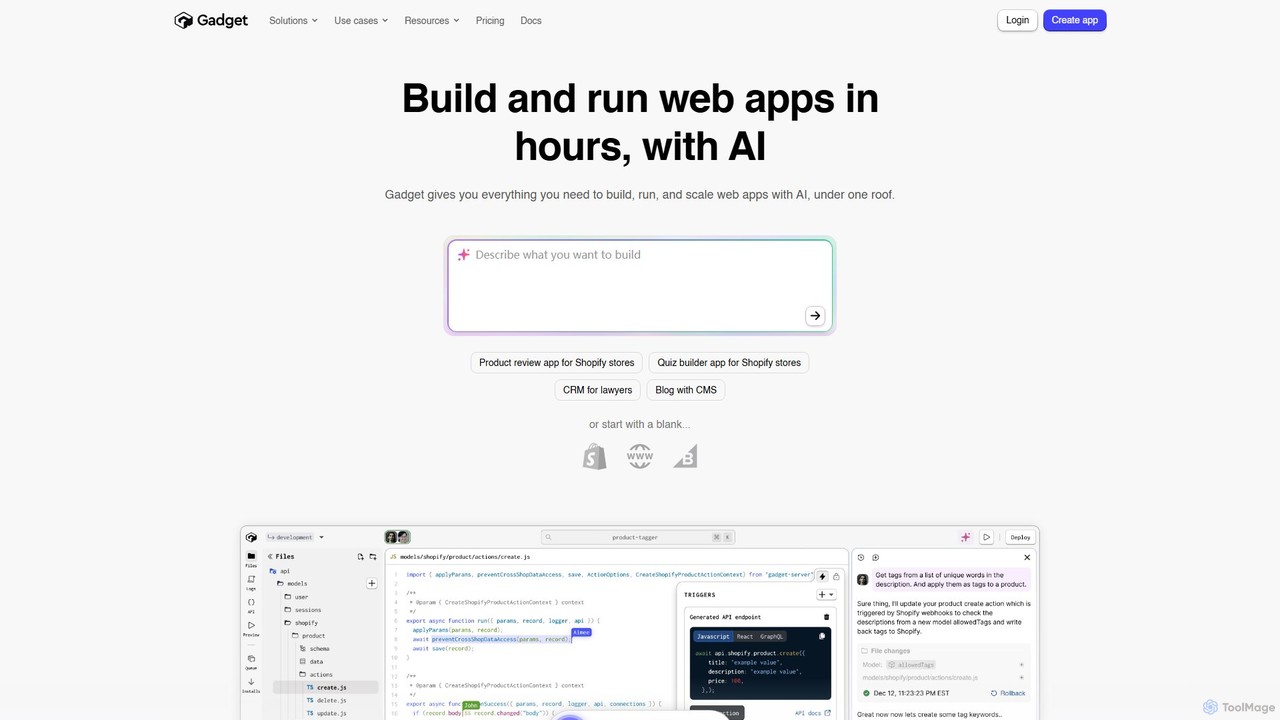Click the Create app button

pyautogui.click(x=1075, y=20)
